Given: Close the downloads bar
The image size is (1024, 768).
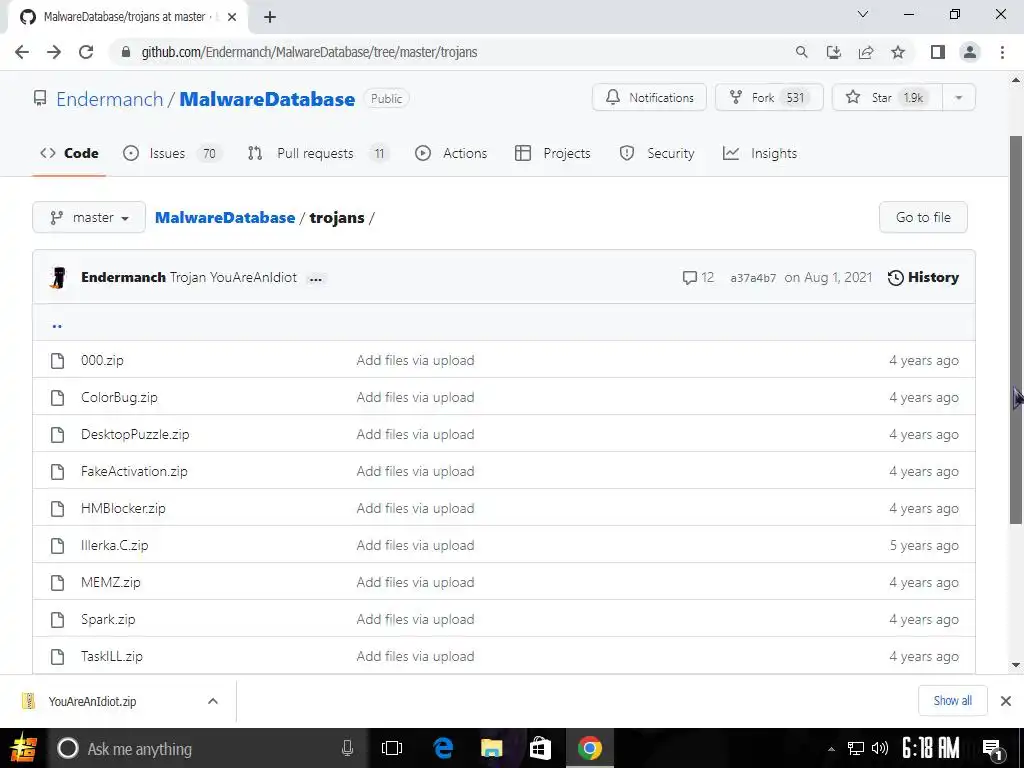Looking at the screenshot, I should click(1006, 701).
